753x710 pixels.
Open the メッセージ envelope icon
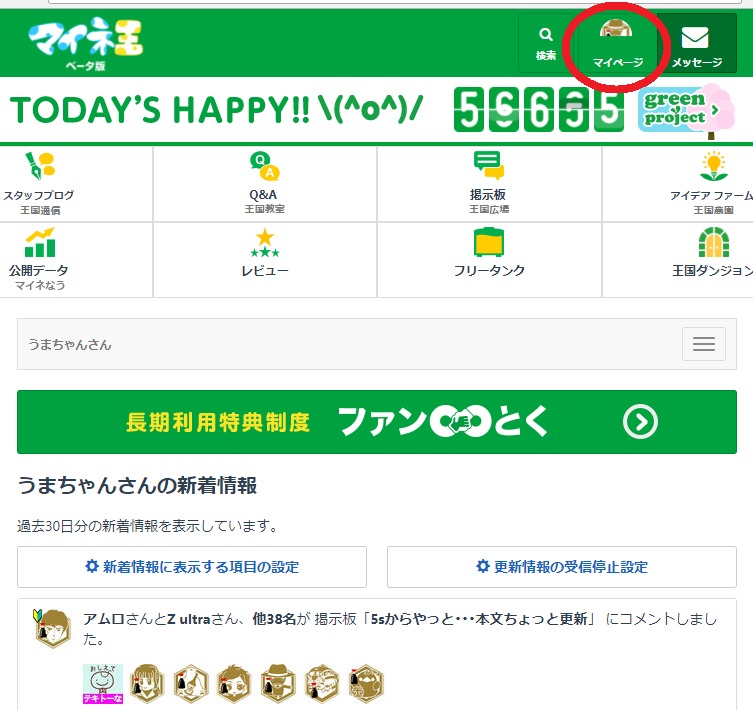pos(695,37)
